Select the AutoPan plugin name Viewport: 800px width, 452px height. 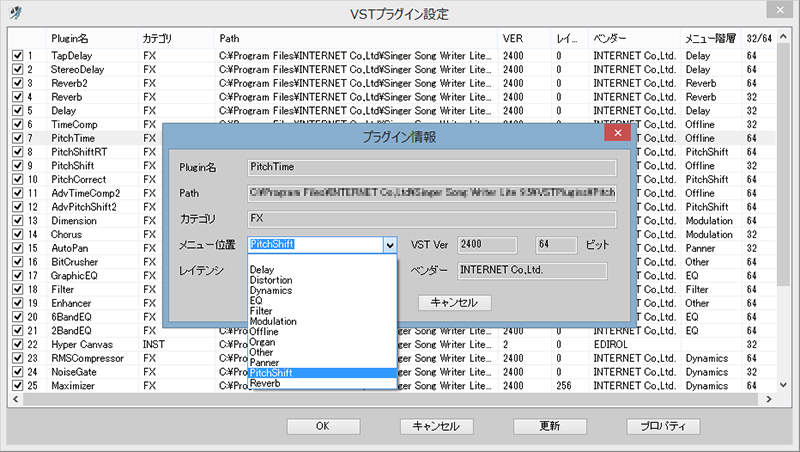tap(69, 248)
